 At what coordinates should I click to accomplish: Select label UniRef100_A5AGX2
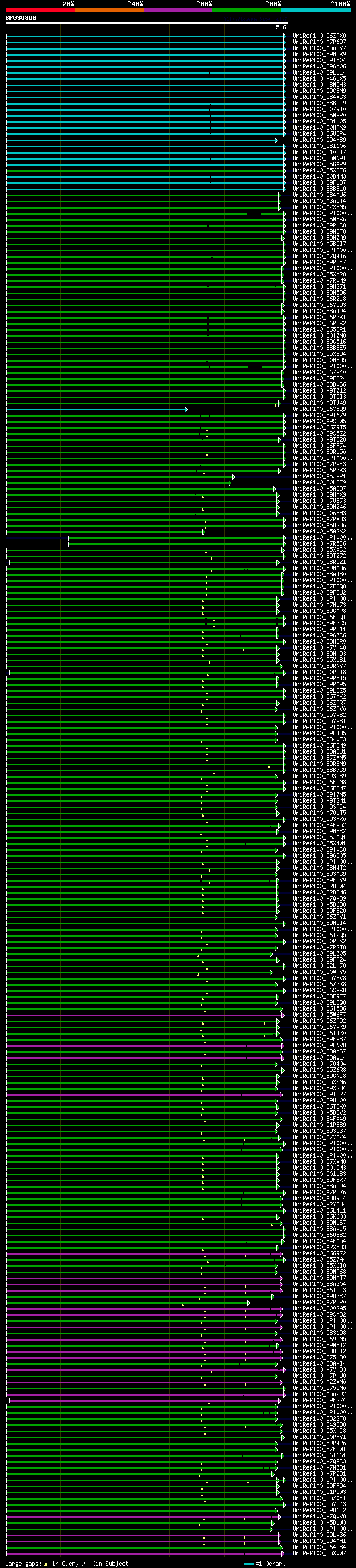pos(319,531)
